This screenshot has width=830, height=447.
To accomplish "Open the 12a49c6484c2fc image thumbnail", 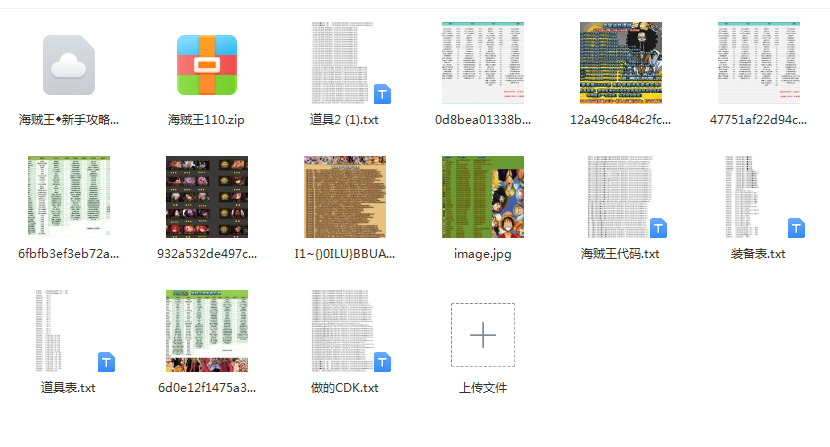I will [x=621, y=63].
